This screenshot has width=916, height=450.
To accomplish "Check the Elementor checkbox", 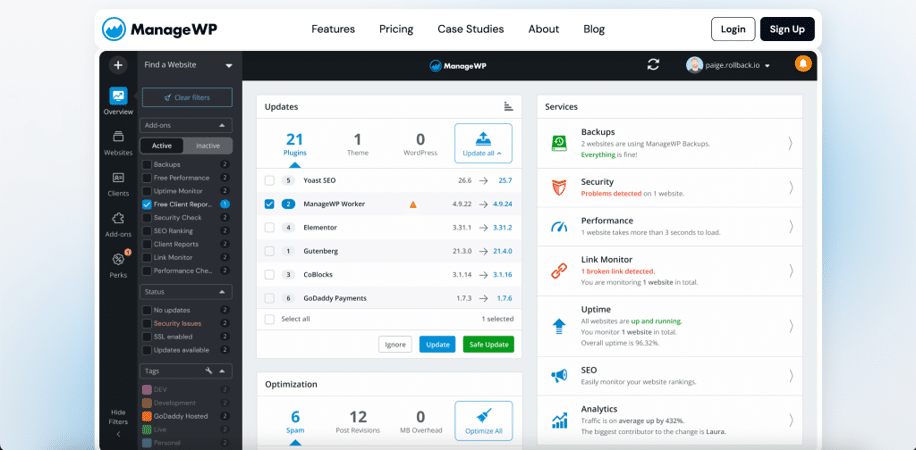I will click(269, 227).
